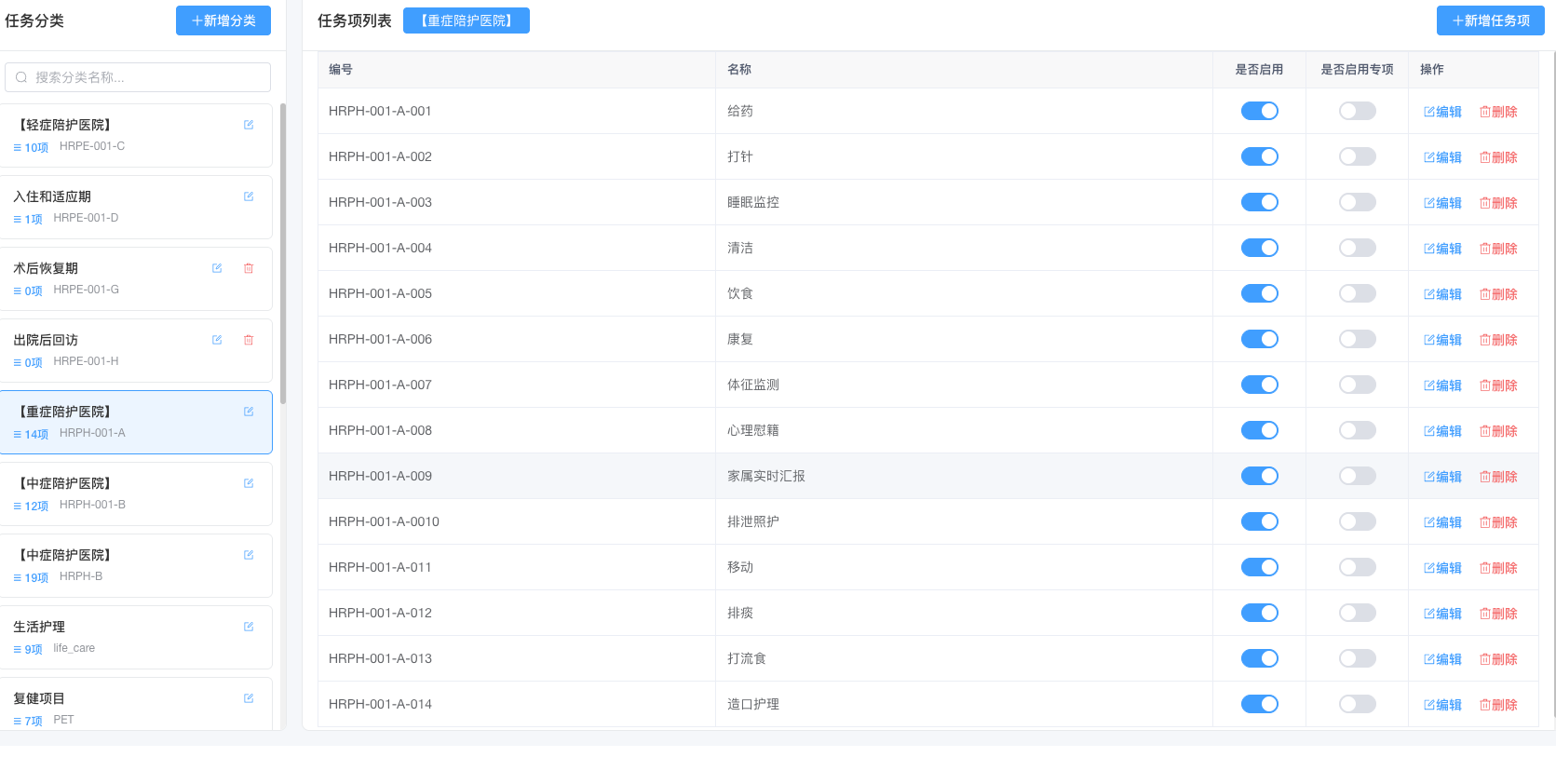This screenshot has width=1556, height=784.
Task: Edit the 打针 task row
Action: pos(1442,157)
